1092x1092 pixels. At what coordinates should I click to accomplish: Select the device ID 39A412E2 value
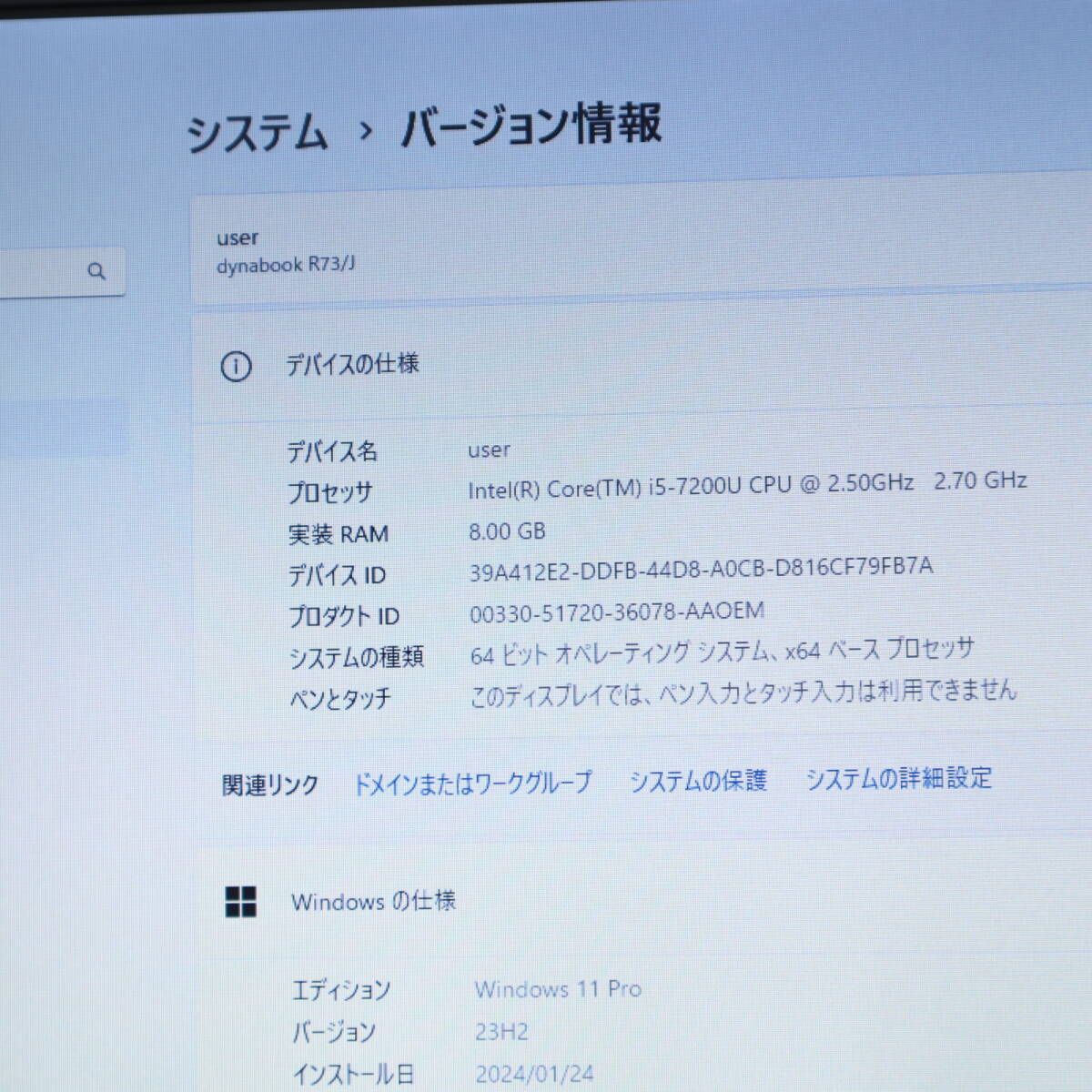pyautogui.click(x=701, y=569)
